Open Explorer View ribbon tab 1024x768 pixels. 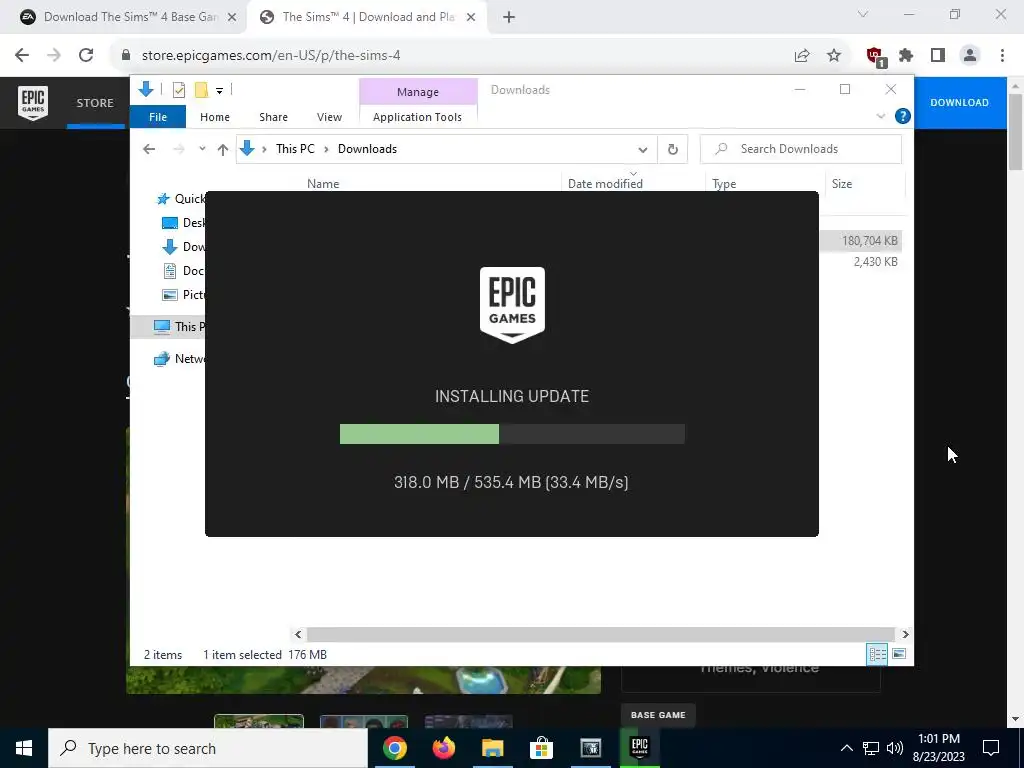(x=329, y=117)
